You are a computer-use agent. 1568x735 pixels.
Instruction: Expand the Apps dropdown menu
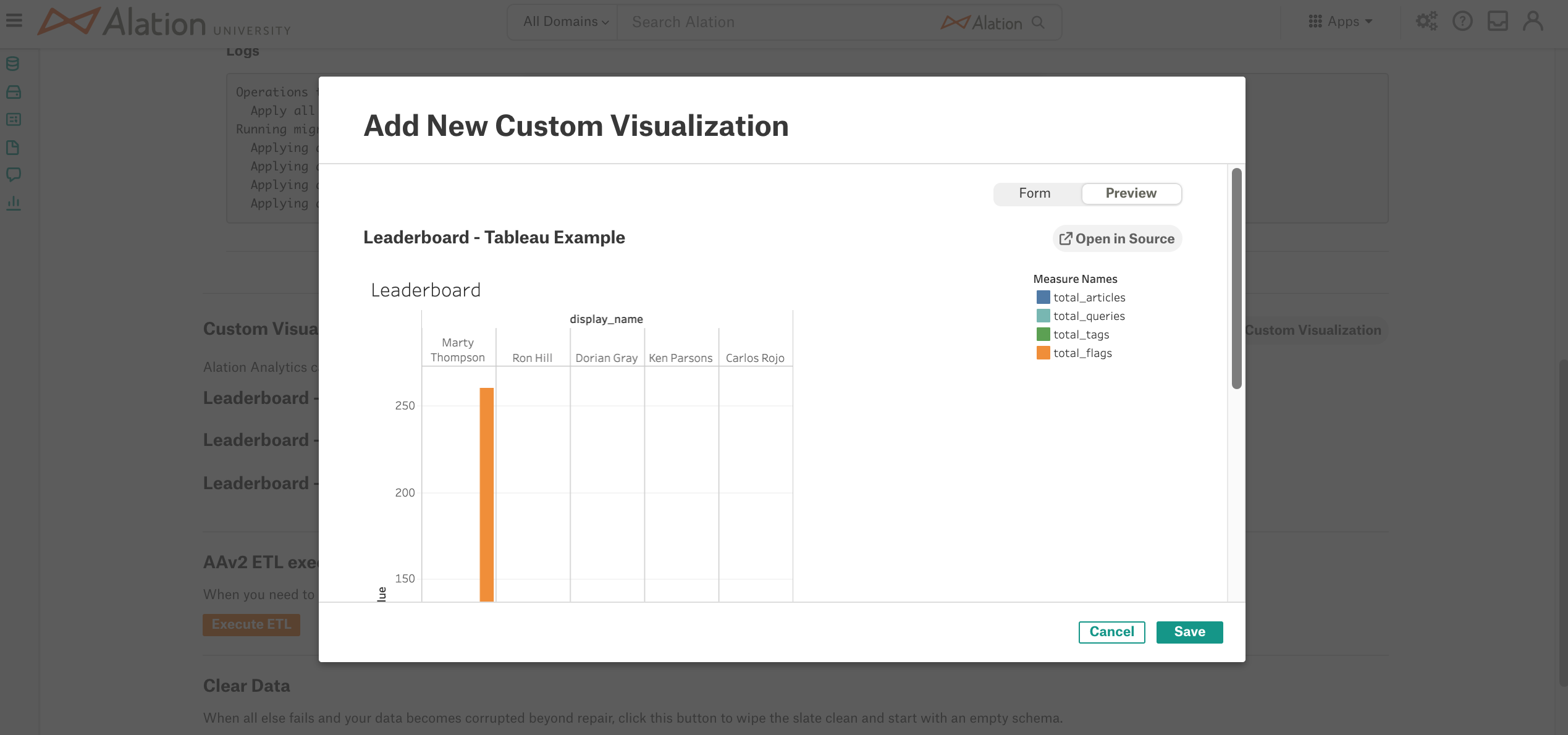tap(1341, 22)
